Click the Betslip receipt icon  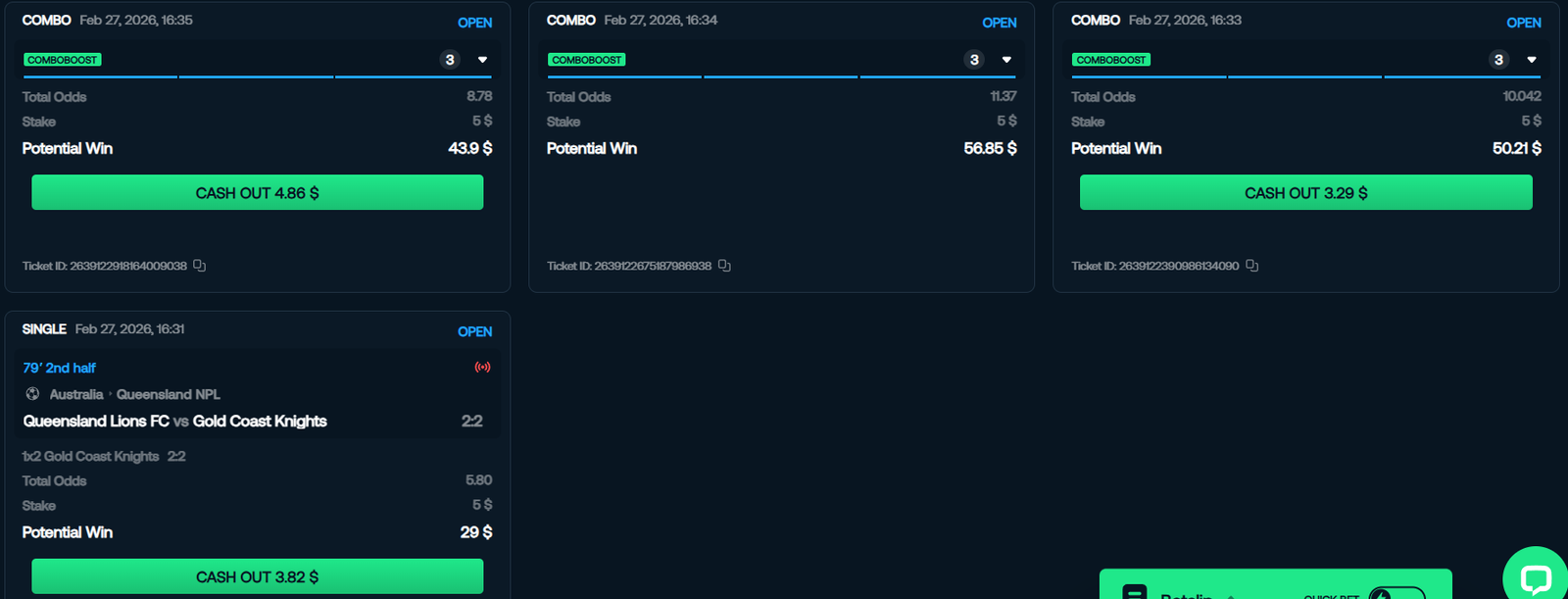[1134, 592]
